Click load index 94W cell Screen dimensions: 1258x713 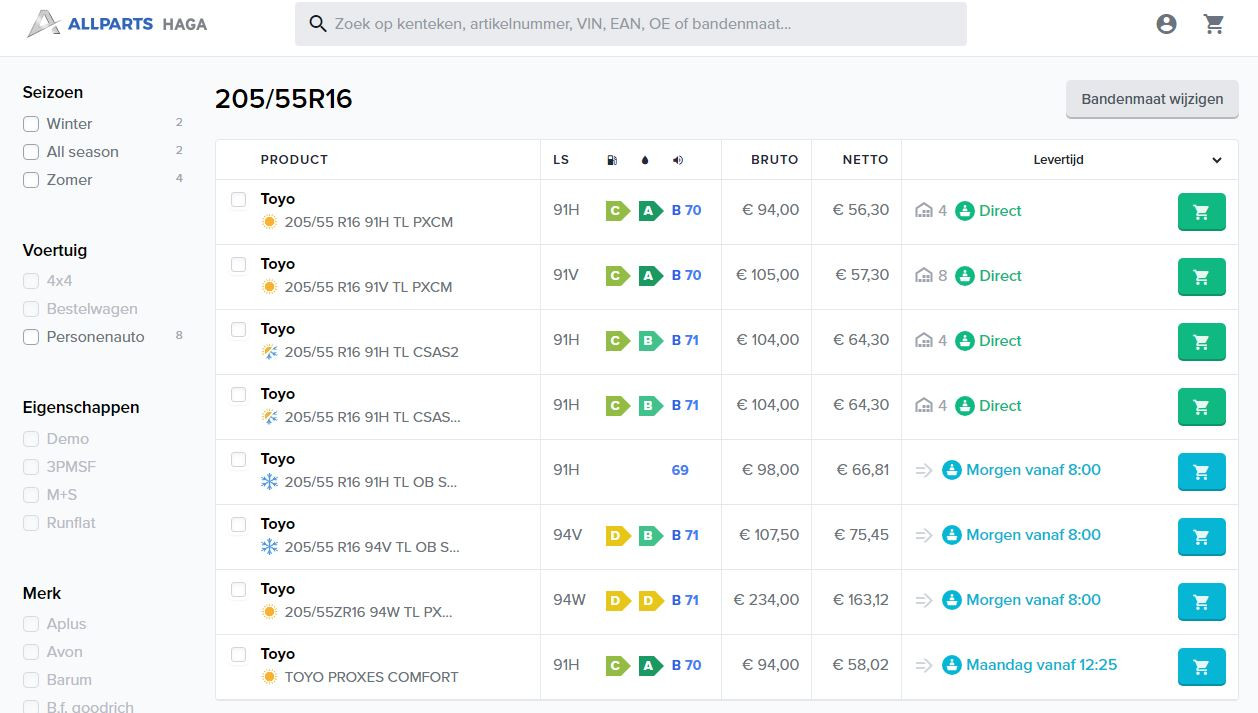(569, 600)
